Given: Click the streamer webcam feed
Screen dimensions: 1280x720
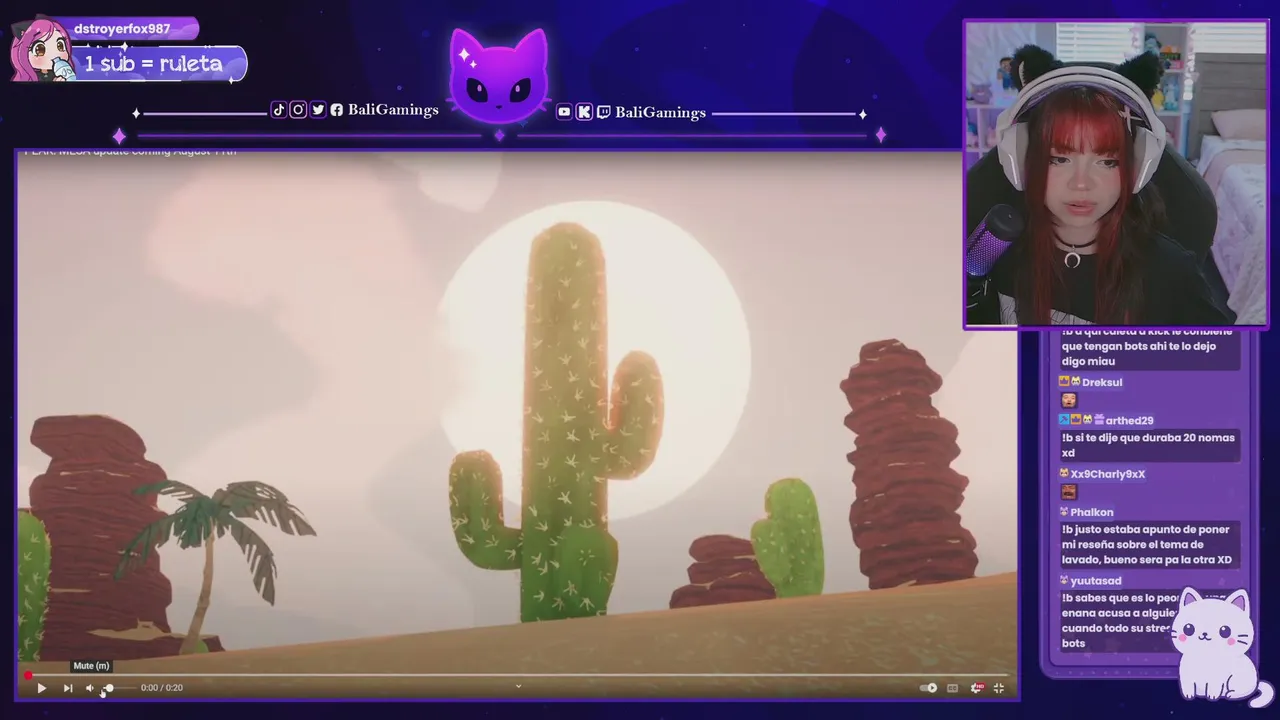Looking at the screenshot, I should pos(1116,175).
